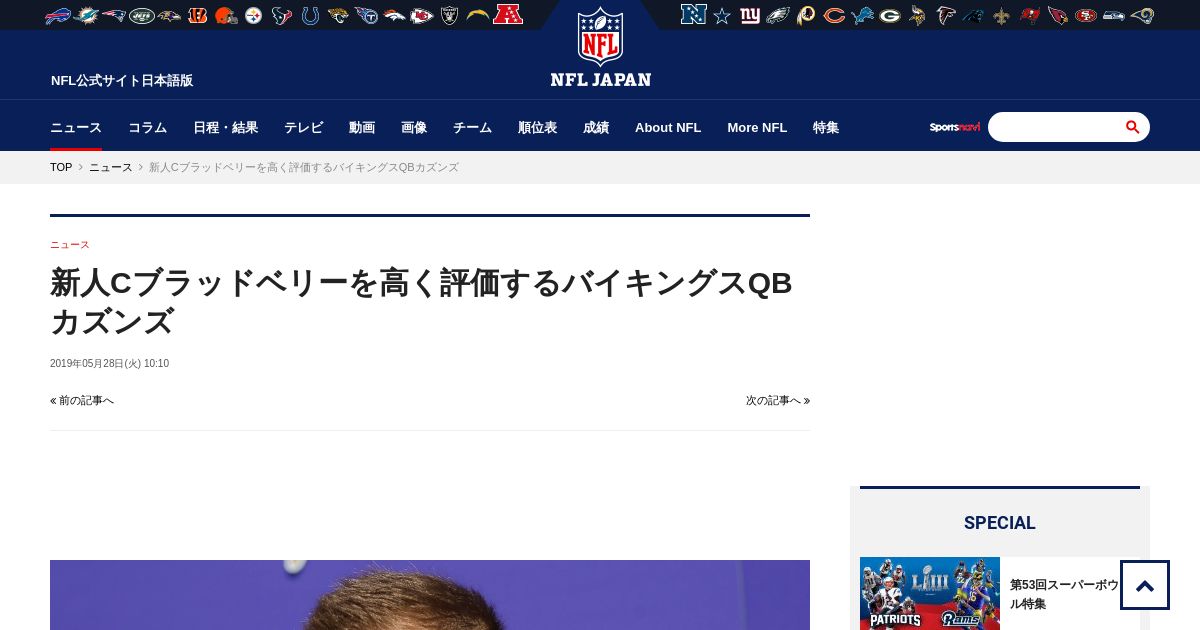Open the Seattle Seahawks logo

[1114, 15]
